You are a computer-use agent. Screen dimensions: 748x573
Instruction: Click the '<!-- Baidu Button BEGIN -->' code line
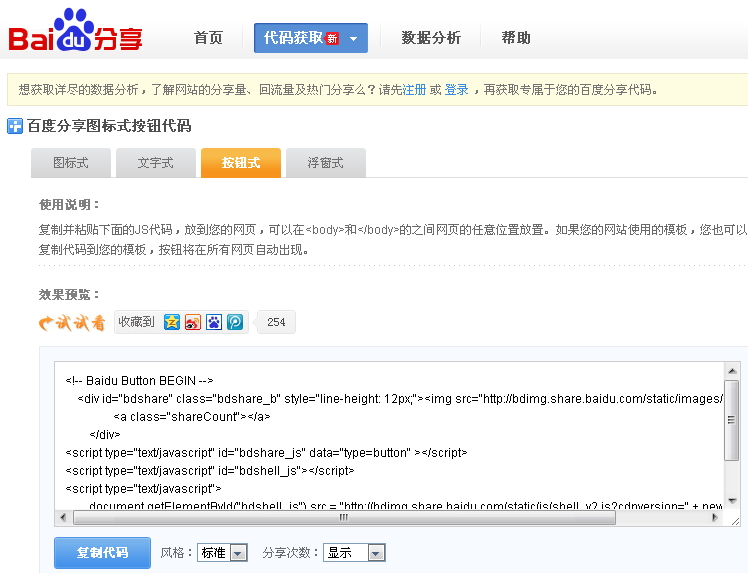pyautogui.click(x=139, y=381)
